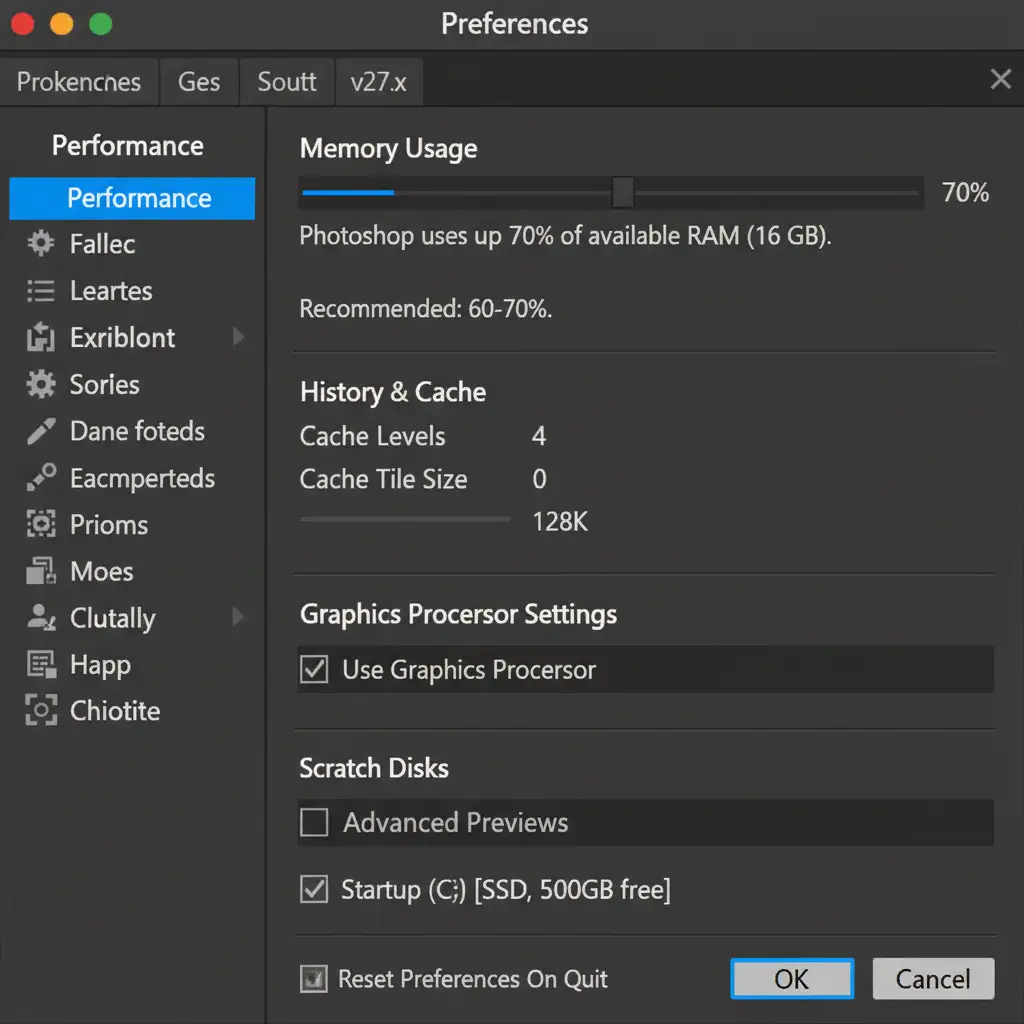The width and height of the screenshot is (1024, 1024).
Task: Select the pencil icon beside Dane foteds
Action: click(x=40, y=431)
